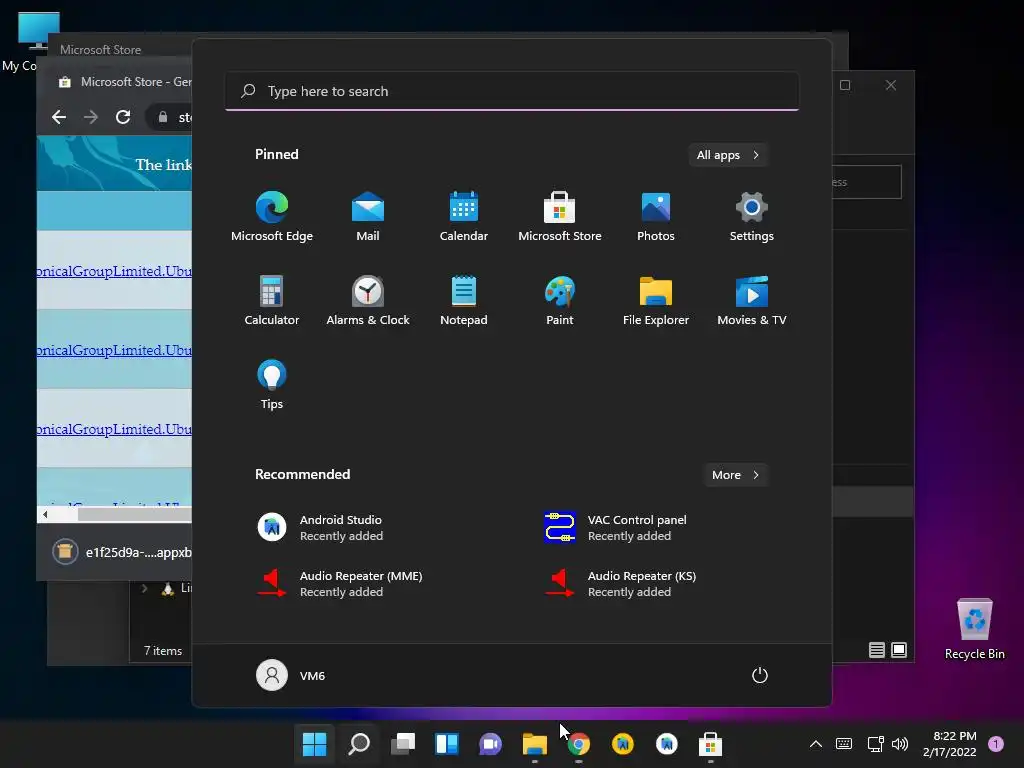The image size is (1024, 768).
Task: Click first CanonicalGroupLimited.Ubuntu link in Chrome
Action: click(114, 271)
